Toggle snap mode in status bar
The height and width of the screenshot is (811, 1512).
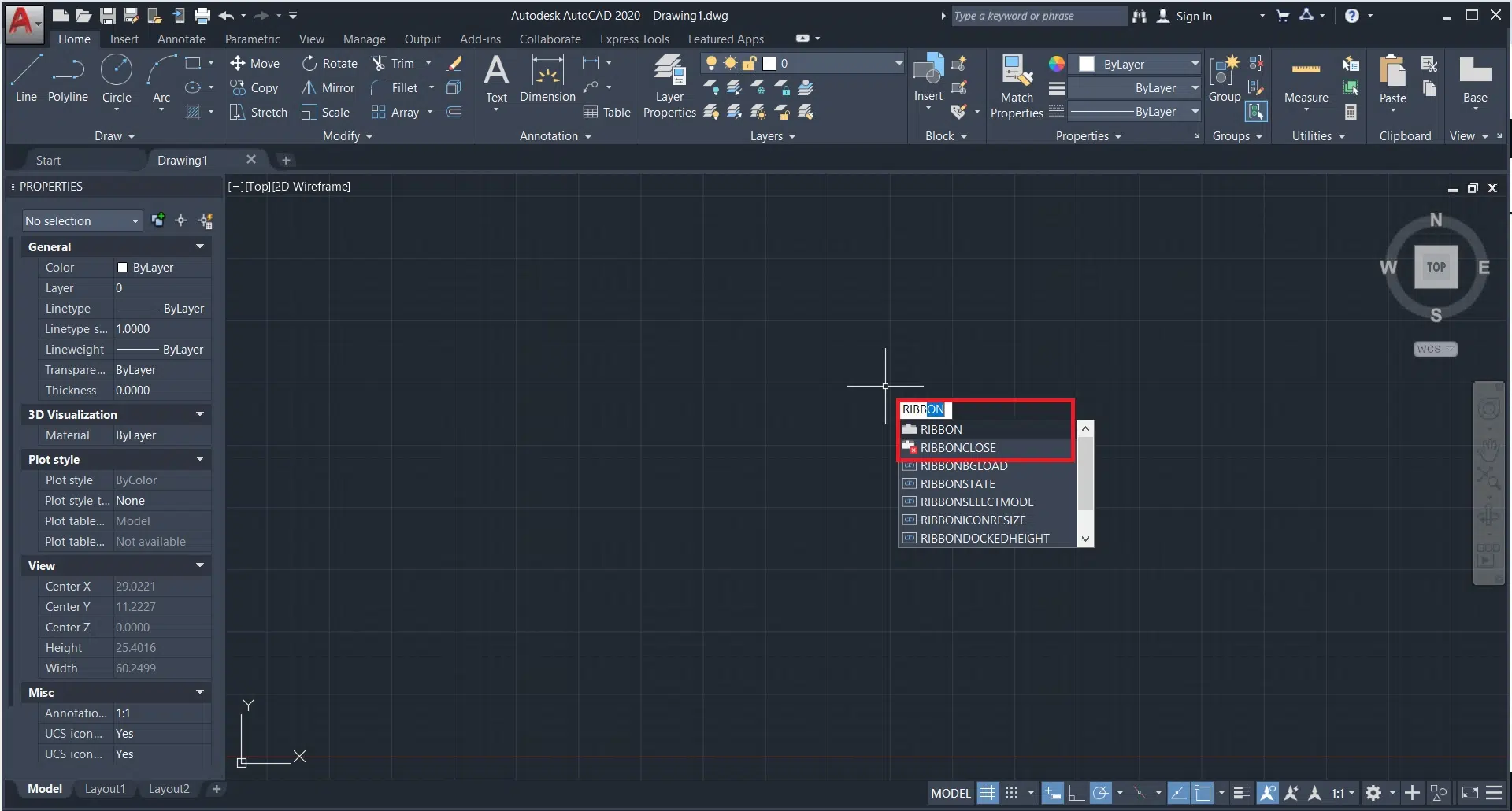click(1012, 793)
